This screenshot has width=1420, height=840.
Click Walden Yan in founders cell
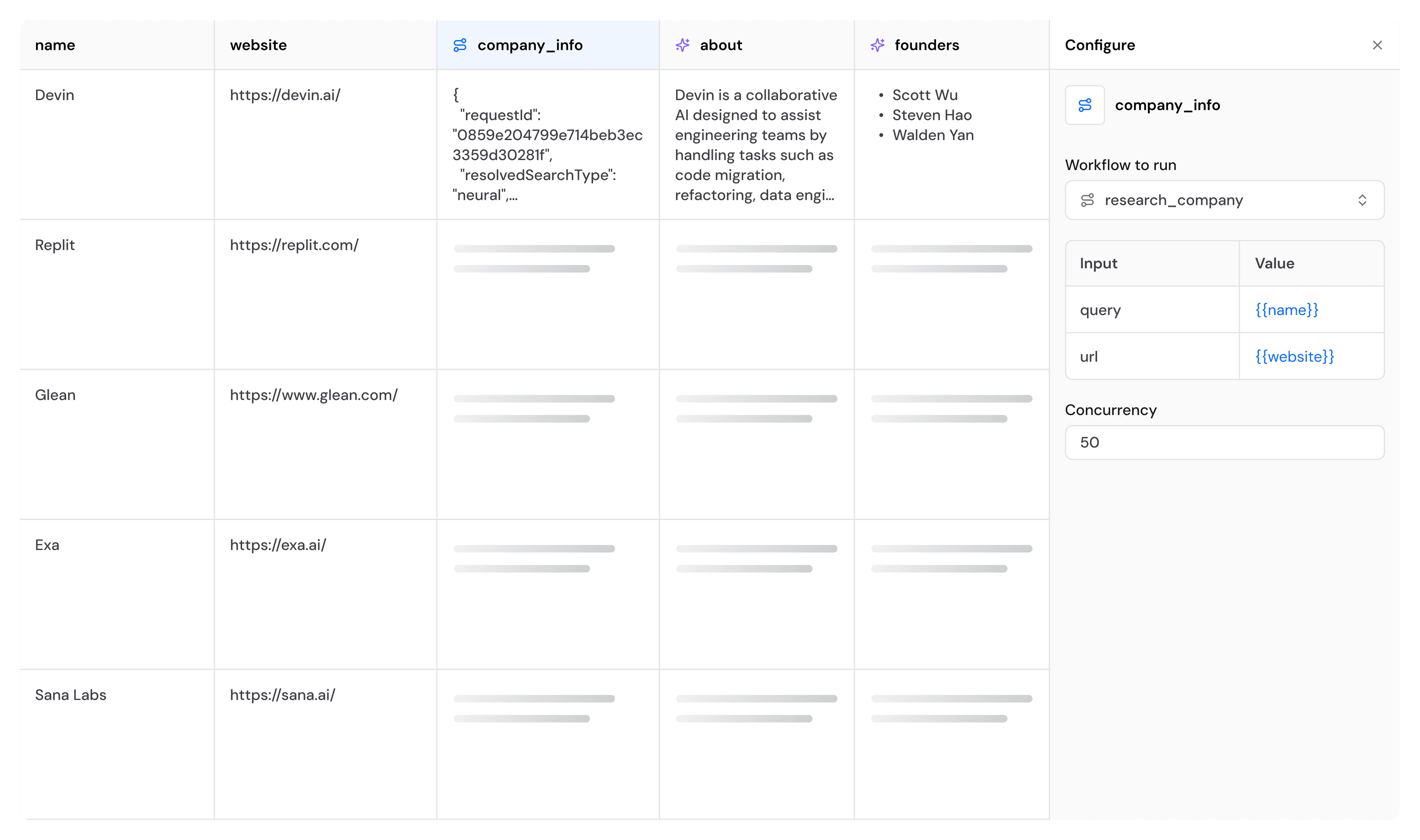point(933,135)
